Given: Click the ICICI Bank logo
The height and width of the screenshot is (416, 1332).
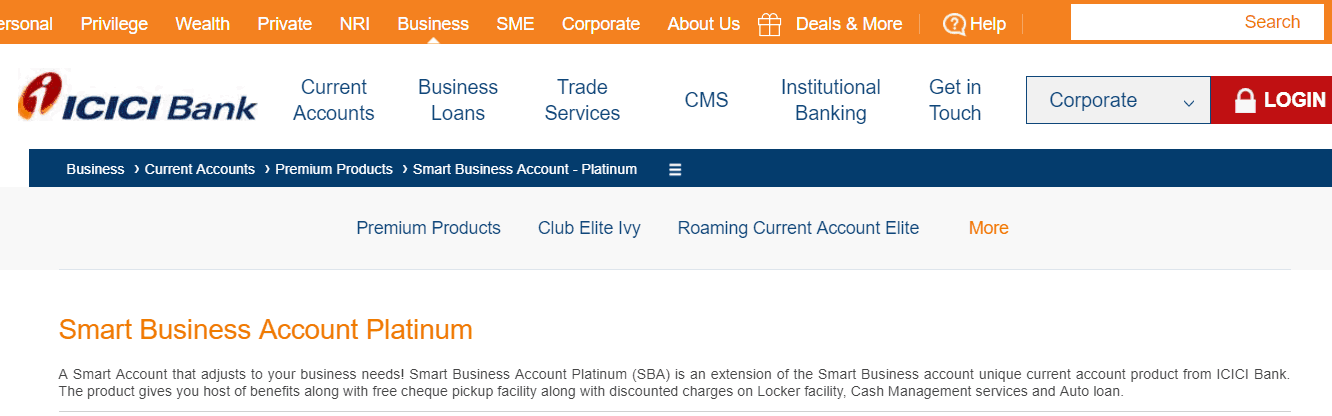Looking at the screenshot, I should coord(137,99).
